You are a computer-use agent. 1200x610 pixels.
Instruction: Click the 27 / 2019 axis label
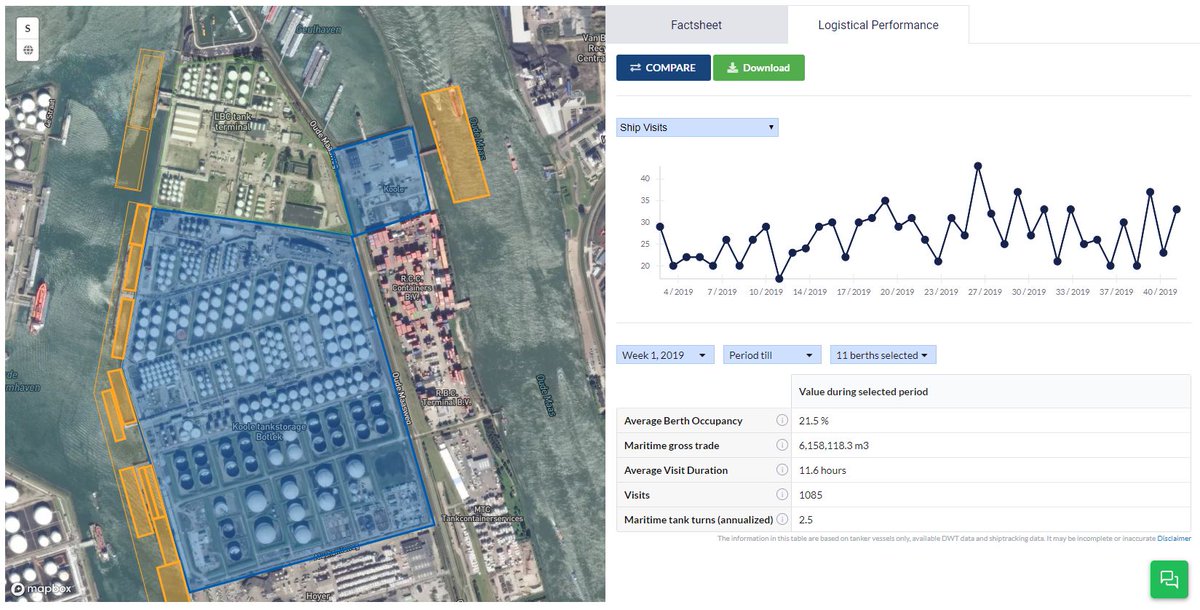[985, 292]
